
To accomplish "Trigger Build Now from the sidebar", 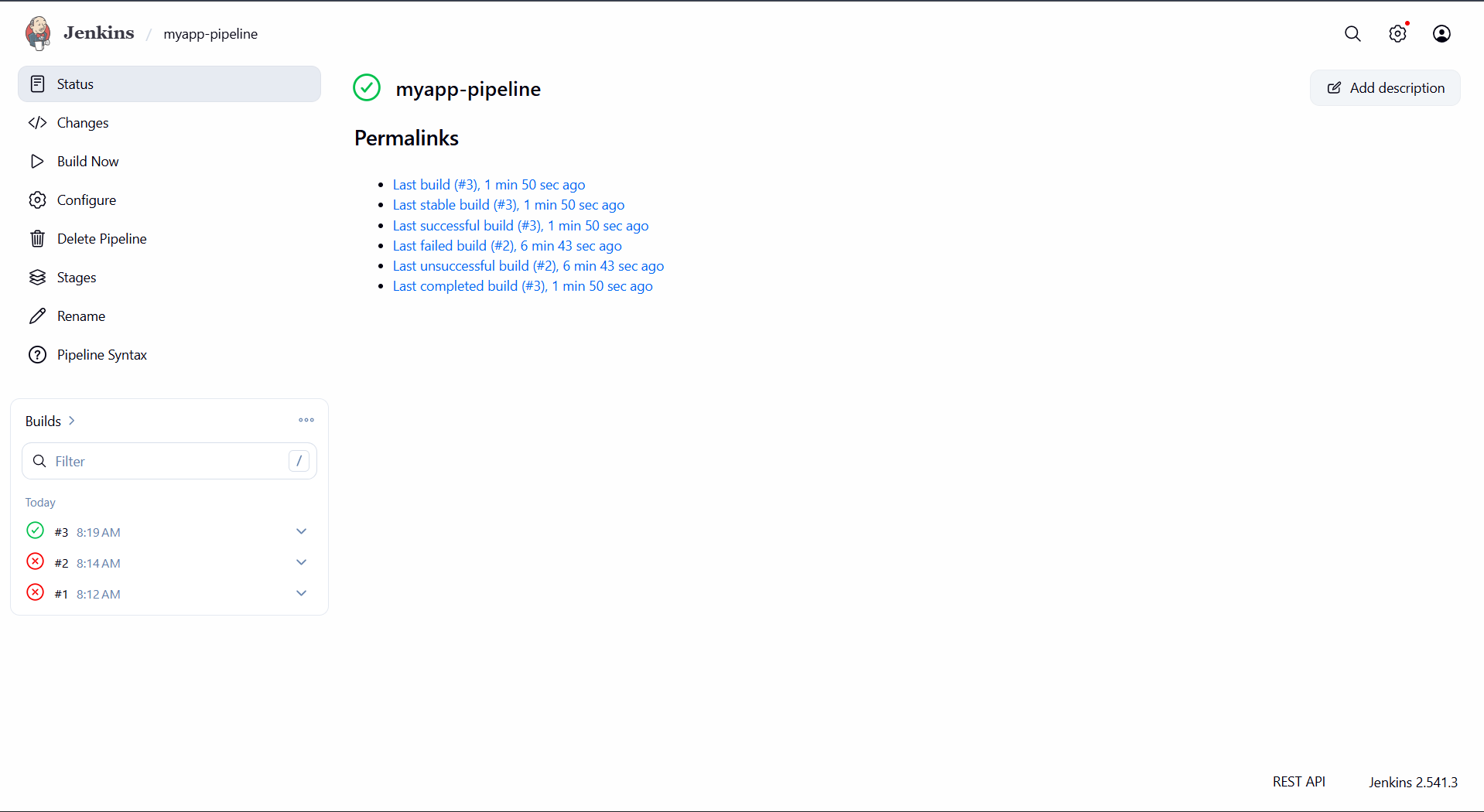I will (169, 162).
